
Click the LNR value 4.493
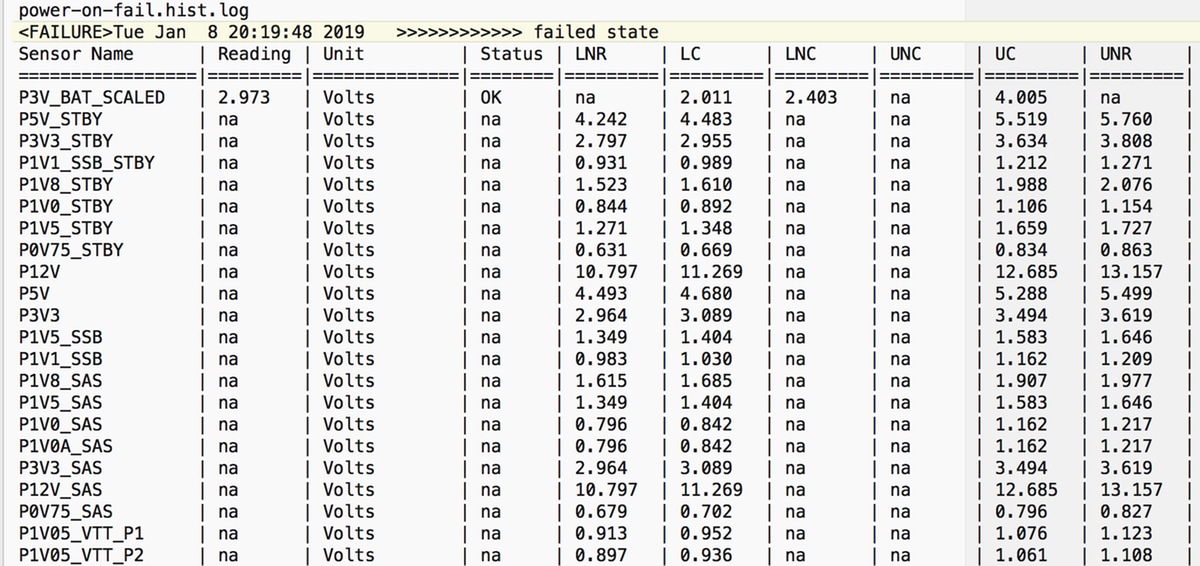click(x=601, y=294)
